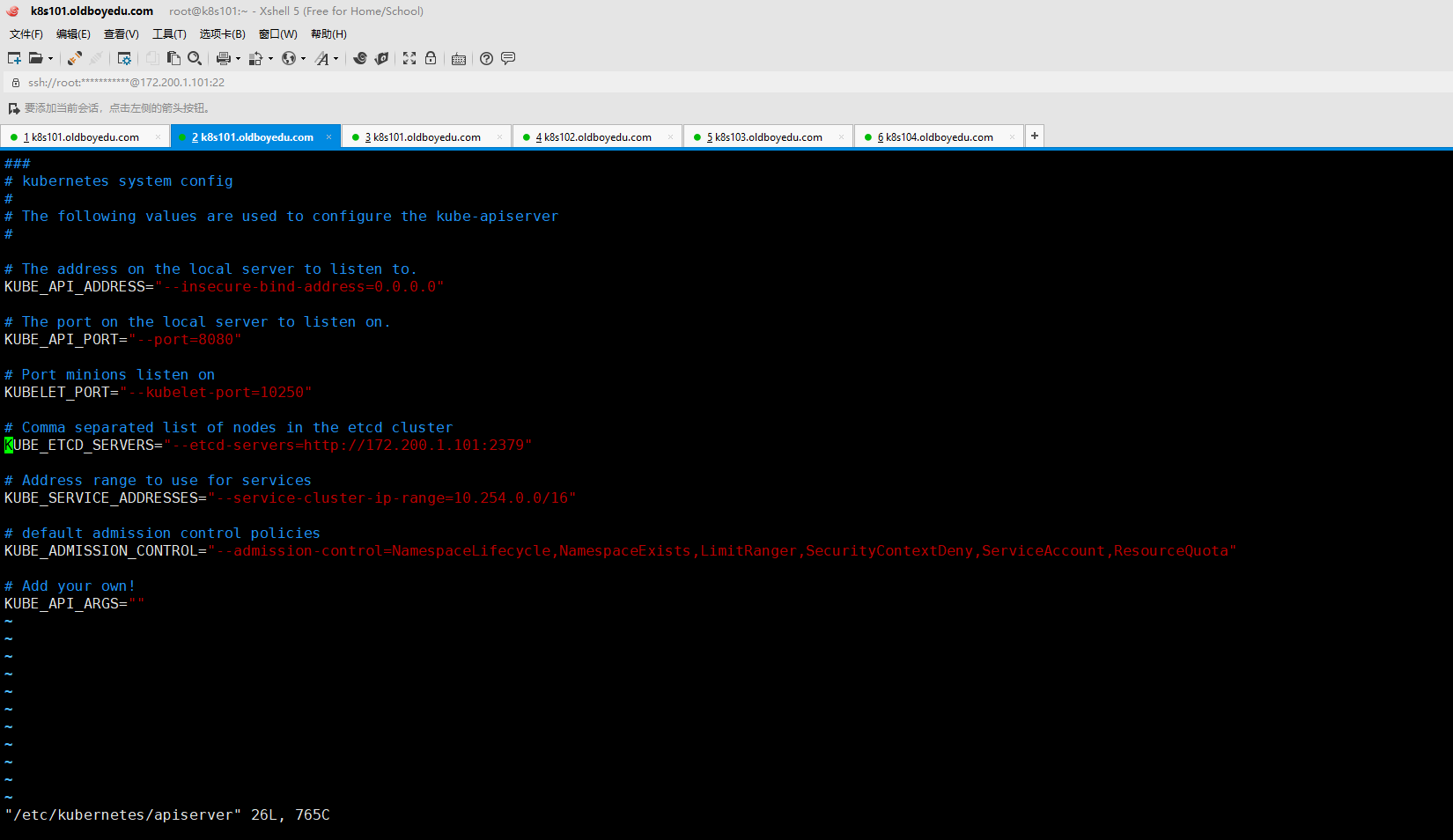Toggle full screen mode icon
1453x840 pixels.
coord(409,58)
